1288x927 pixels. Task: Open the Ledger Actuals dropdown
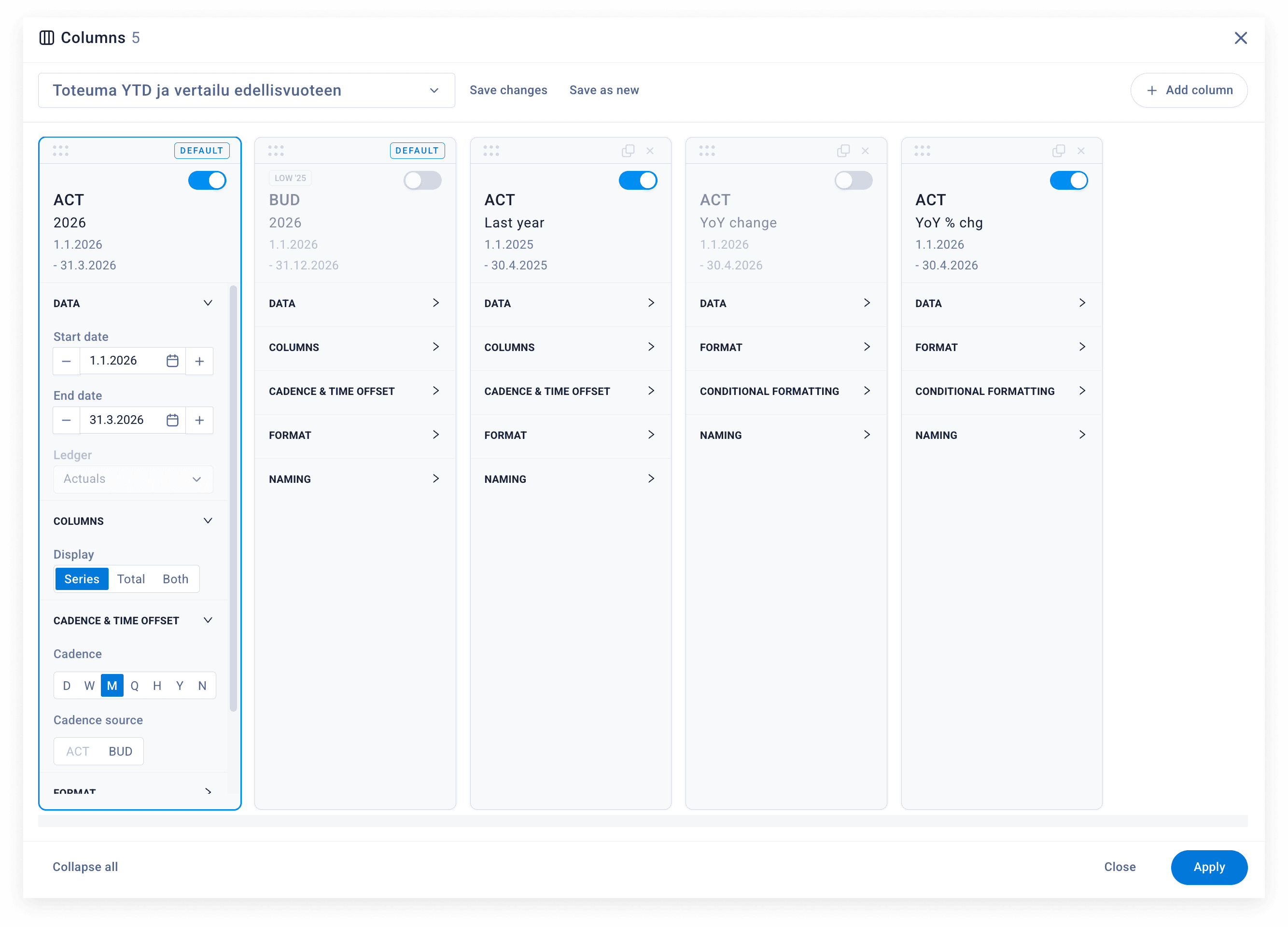coord(133,479)
